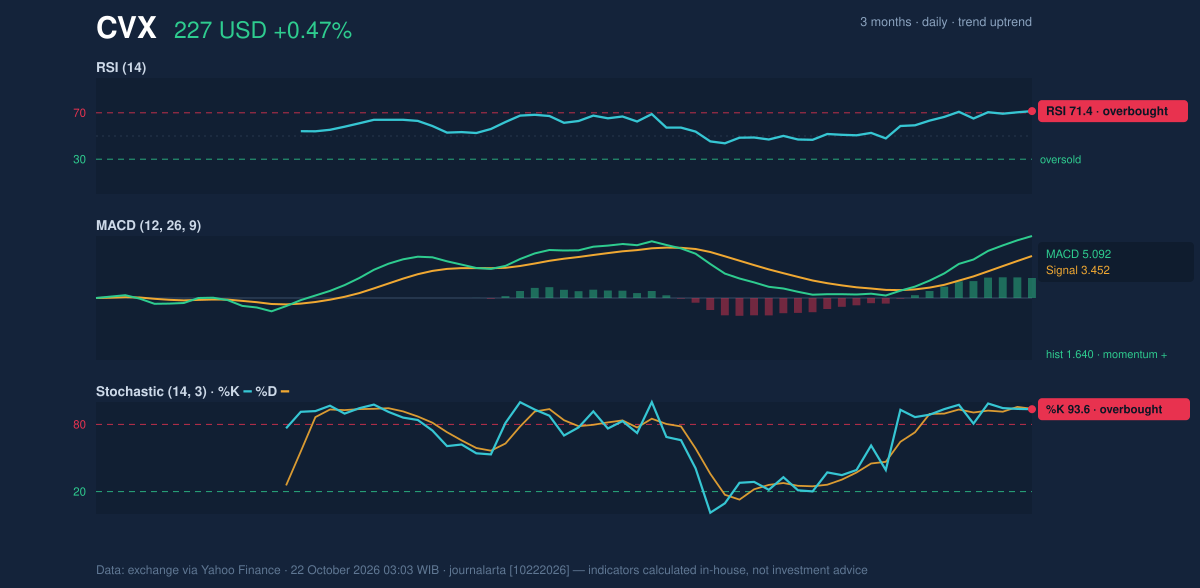Click the 3 months daily trend uptrend label
This screenshot has width=1200, height=588.
[x=945, y=22]
